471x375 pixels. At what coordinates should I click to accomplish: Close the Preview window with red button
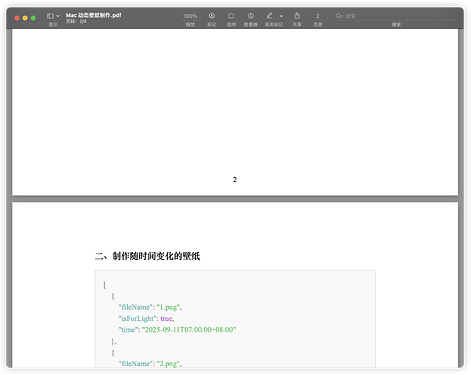click(17, 18)
